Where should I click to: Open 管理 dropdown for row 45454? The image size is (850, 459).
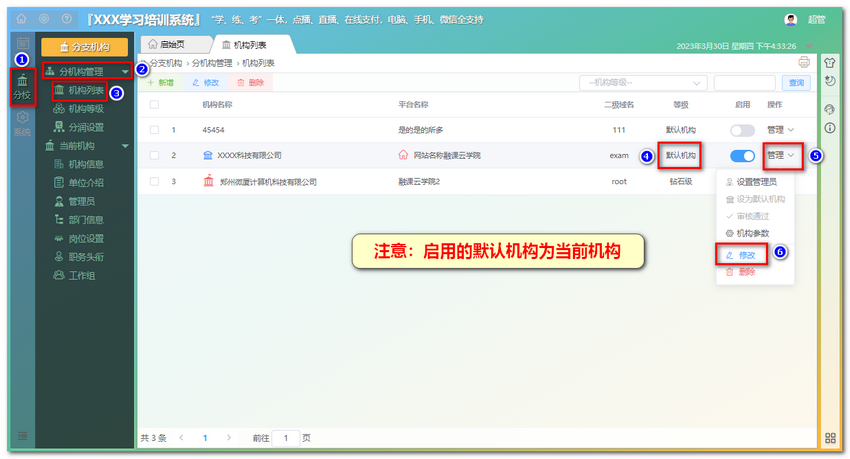pyautogui.click(x=780, y=130)
